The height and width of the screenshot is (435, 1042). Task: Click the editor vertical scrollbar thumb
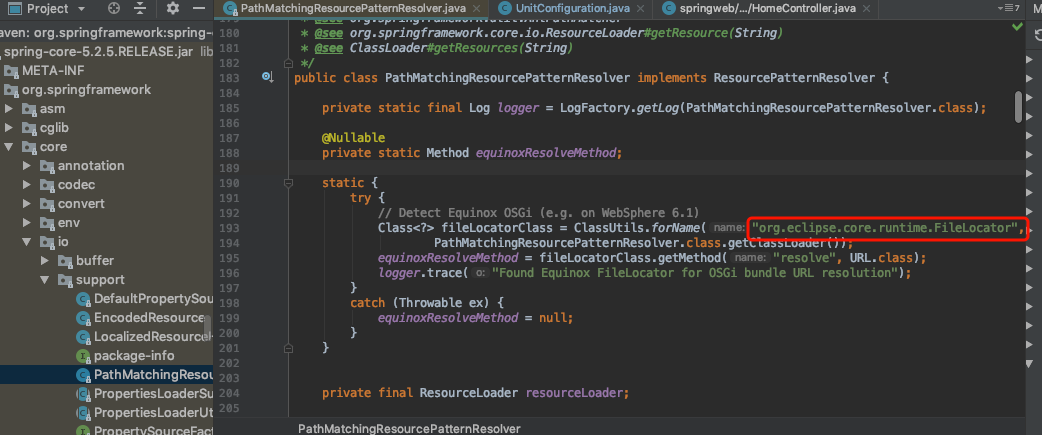click(1018, 105)
